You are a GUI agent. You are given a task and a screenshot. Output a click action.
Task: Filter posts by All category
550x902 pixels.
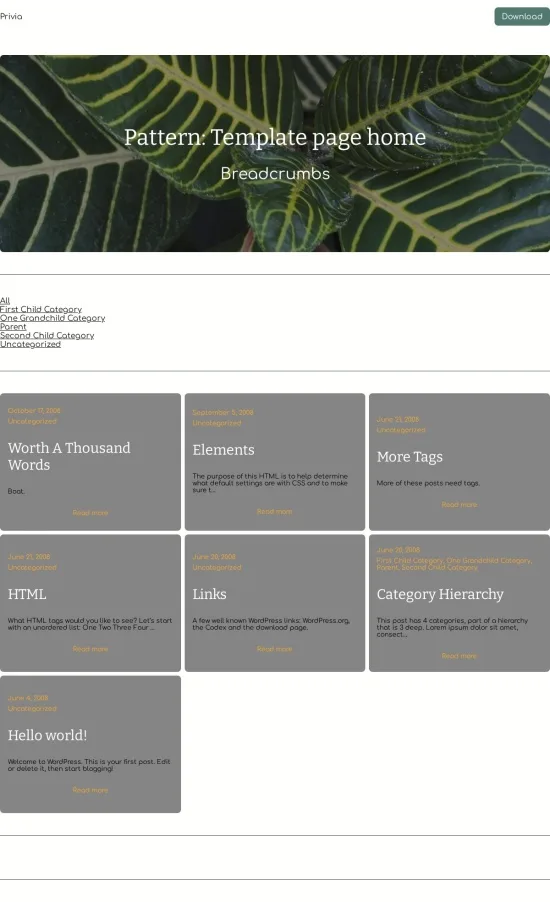(5, 301)
